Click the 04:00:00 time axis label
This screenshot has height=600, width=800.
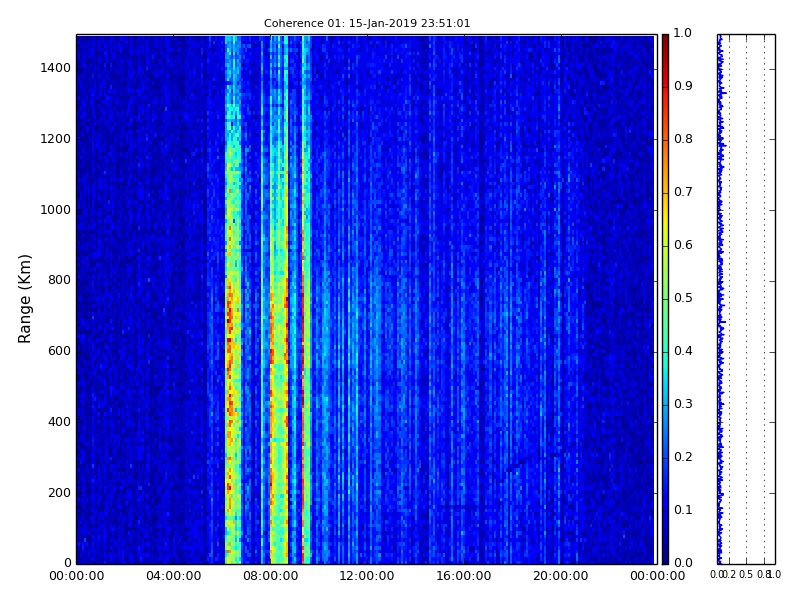pos(173,576)
